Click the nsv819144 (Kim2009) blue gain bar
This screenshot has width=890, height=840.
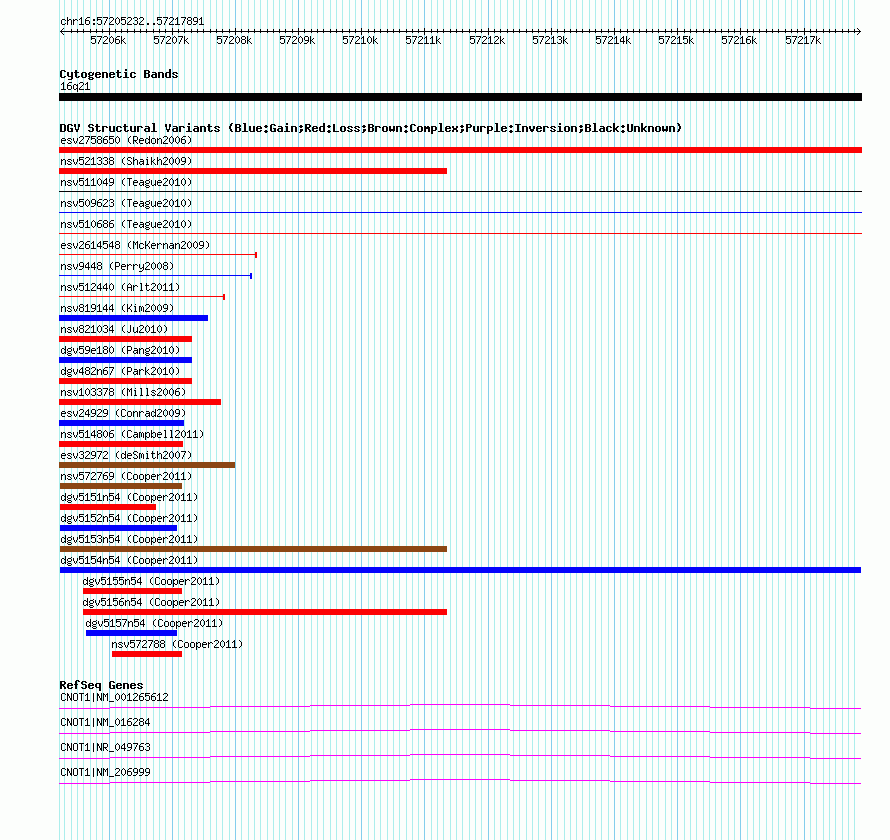tap(133, 318)
